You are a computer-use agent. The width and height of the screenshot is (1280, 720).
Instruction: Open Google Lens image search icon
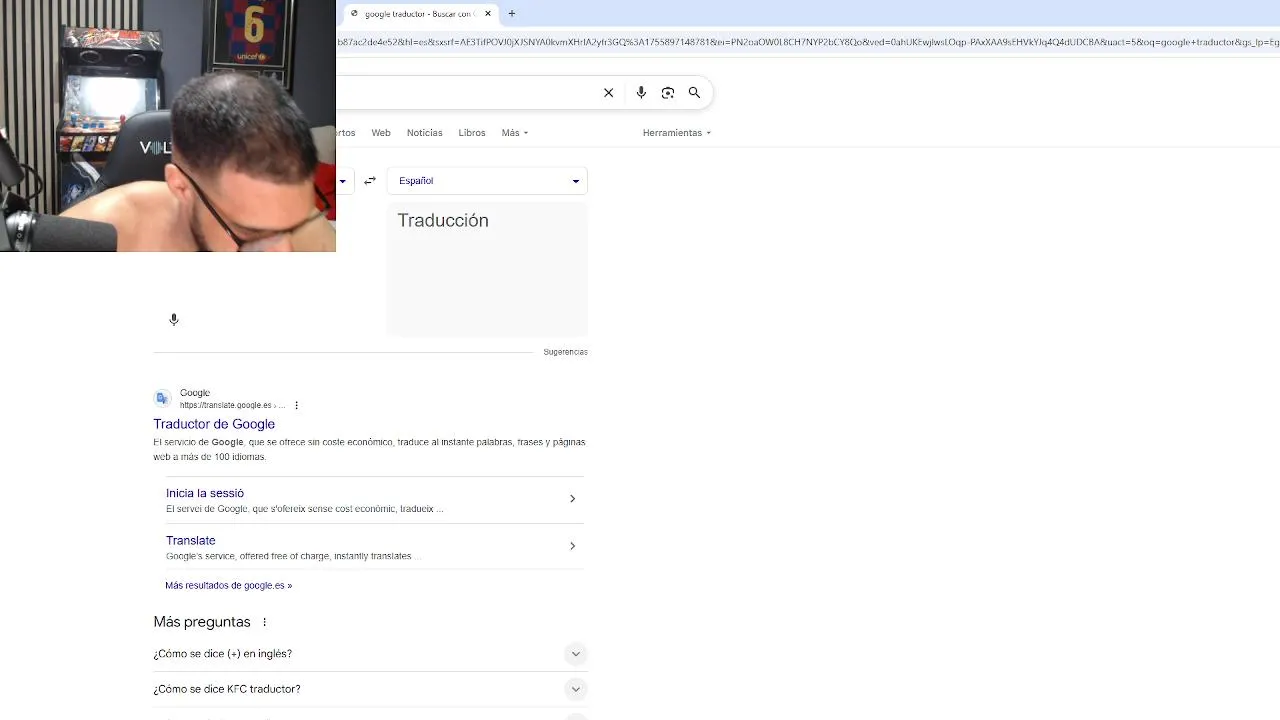668,93
